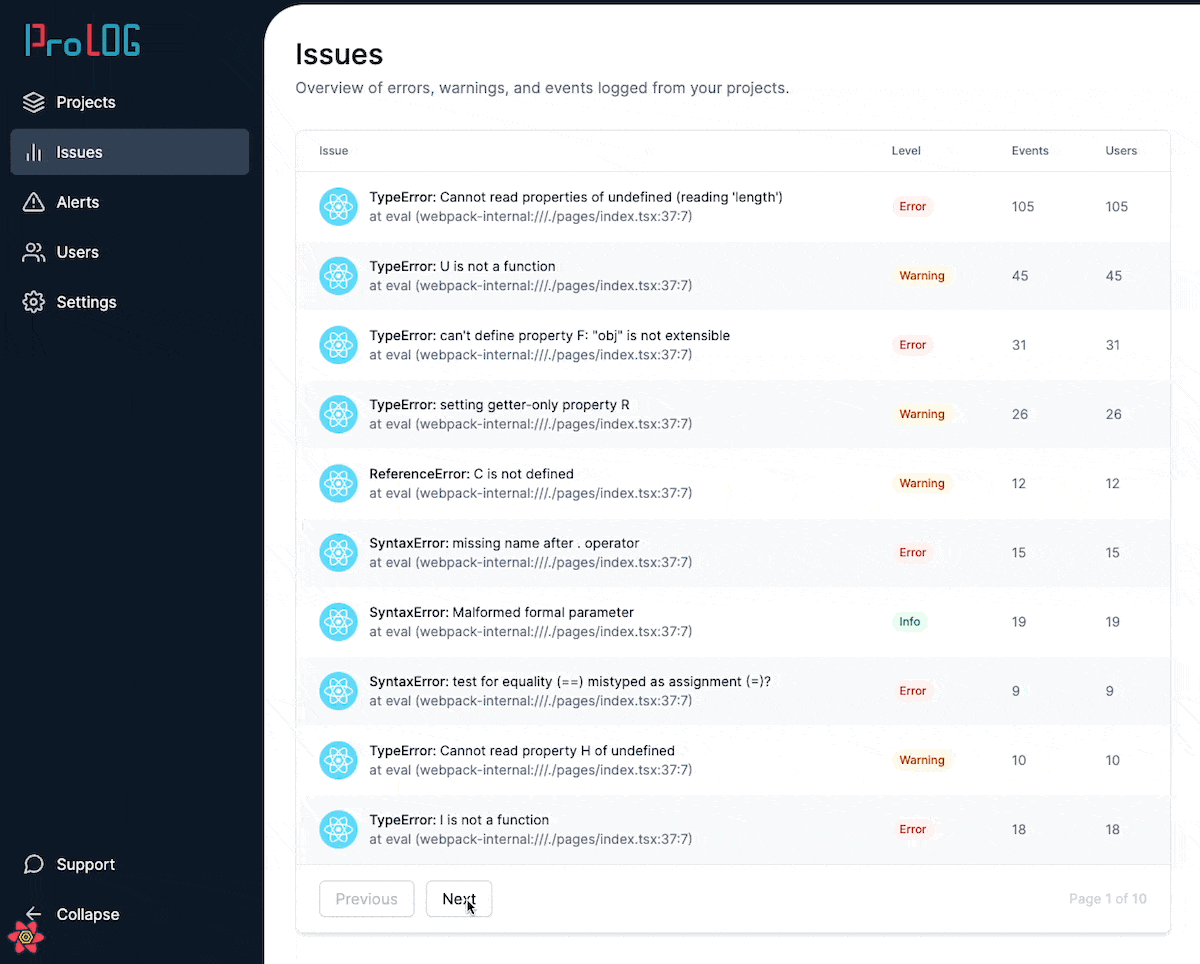Click the Support chat bubble icon

pos(34,864)
